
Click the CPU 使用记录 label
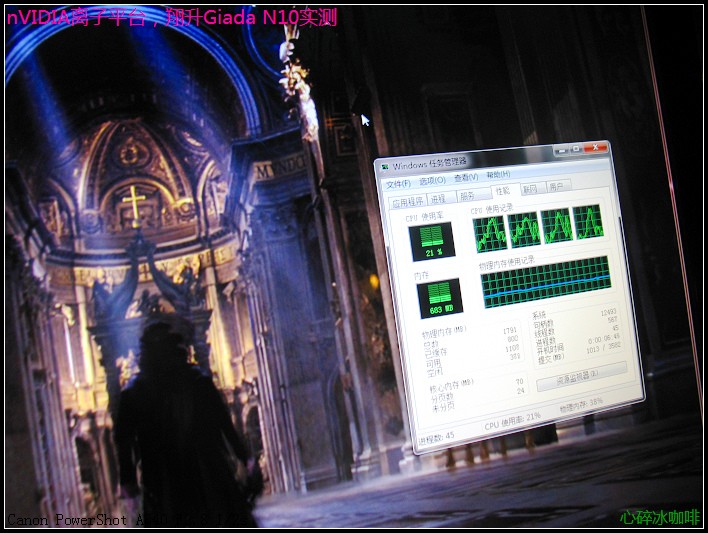click(x=492, y=209)
